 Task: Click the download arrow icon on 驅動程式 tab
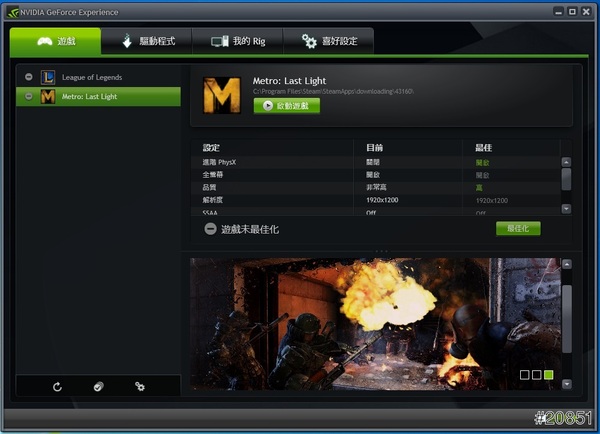click(127, 41)
